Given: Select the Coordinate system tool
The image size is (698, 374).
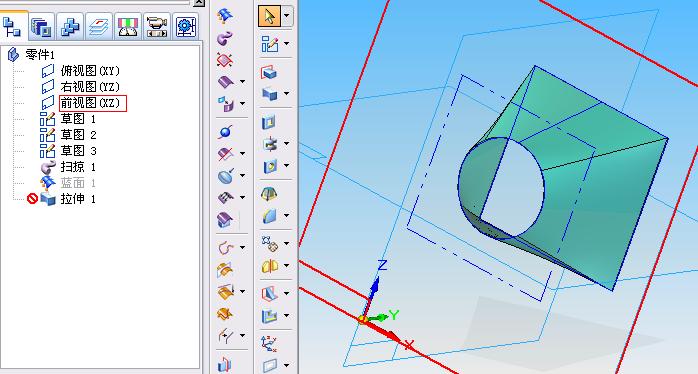Looking at the screenshot, I should pyautogui.click(x=269, y=343).
